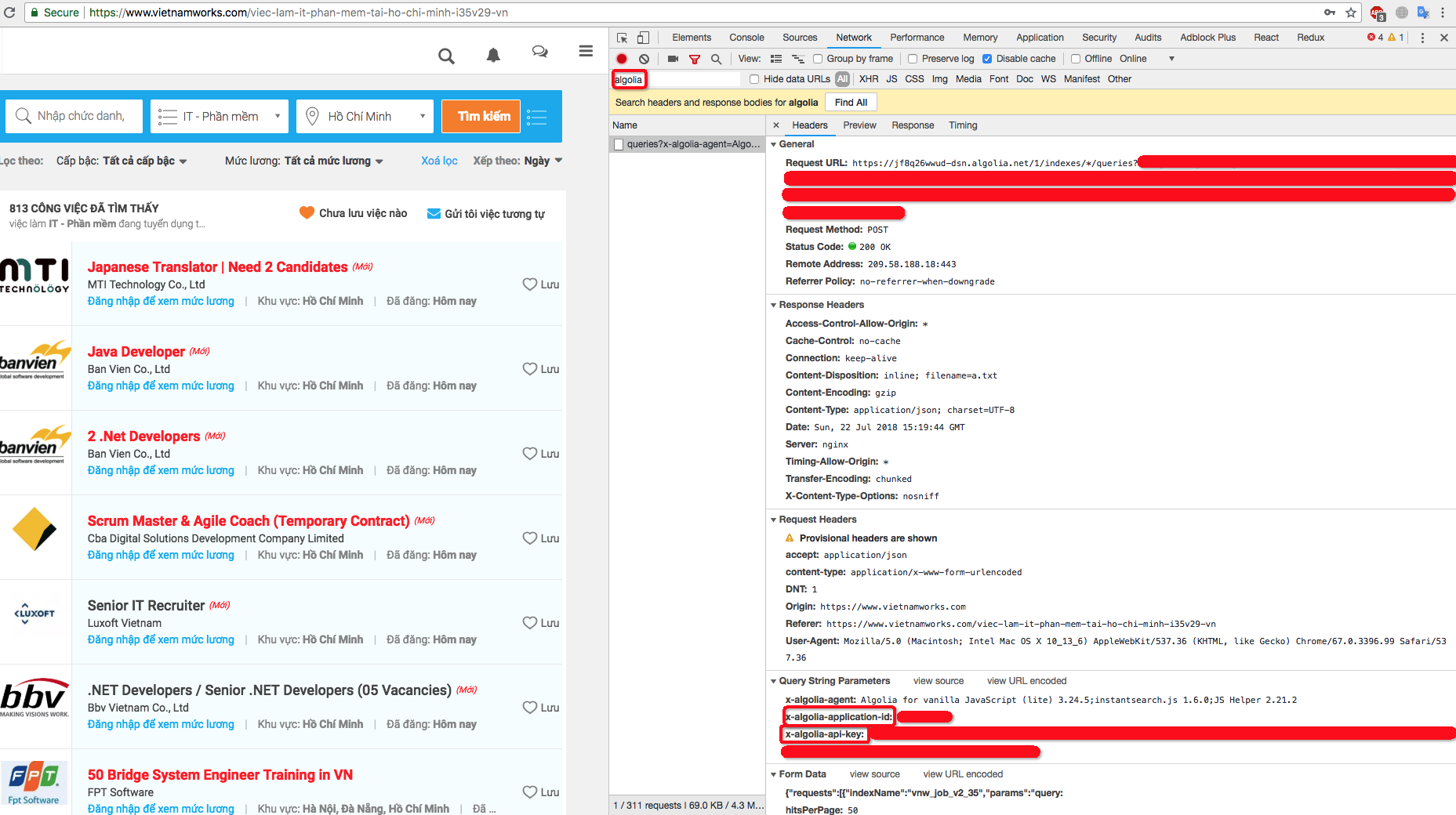Filter network requests by XHR

click(869, 79)
